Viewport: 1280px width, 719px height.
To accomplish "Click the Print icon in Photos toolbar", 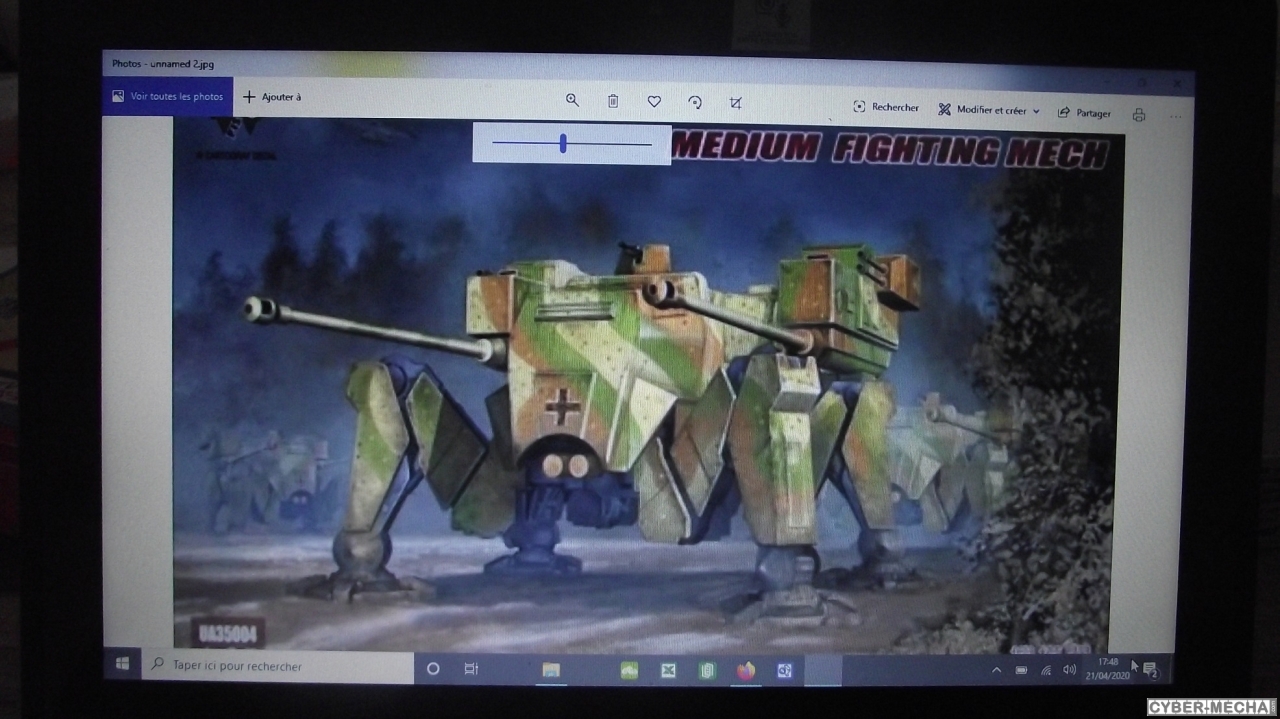I will [1138, 115].
